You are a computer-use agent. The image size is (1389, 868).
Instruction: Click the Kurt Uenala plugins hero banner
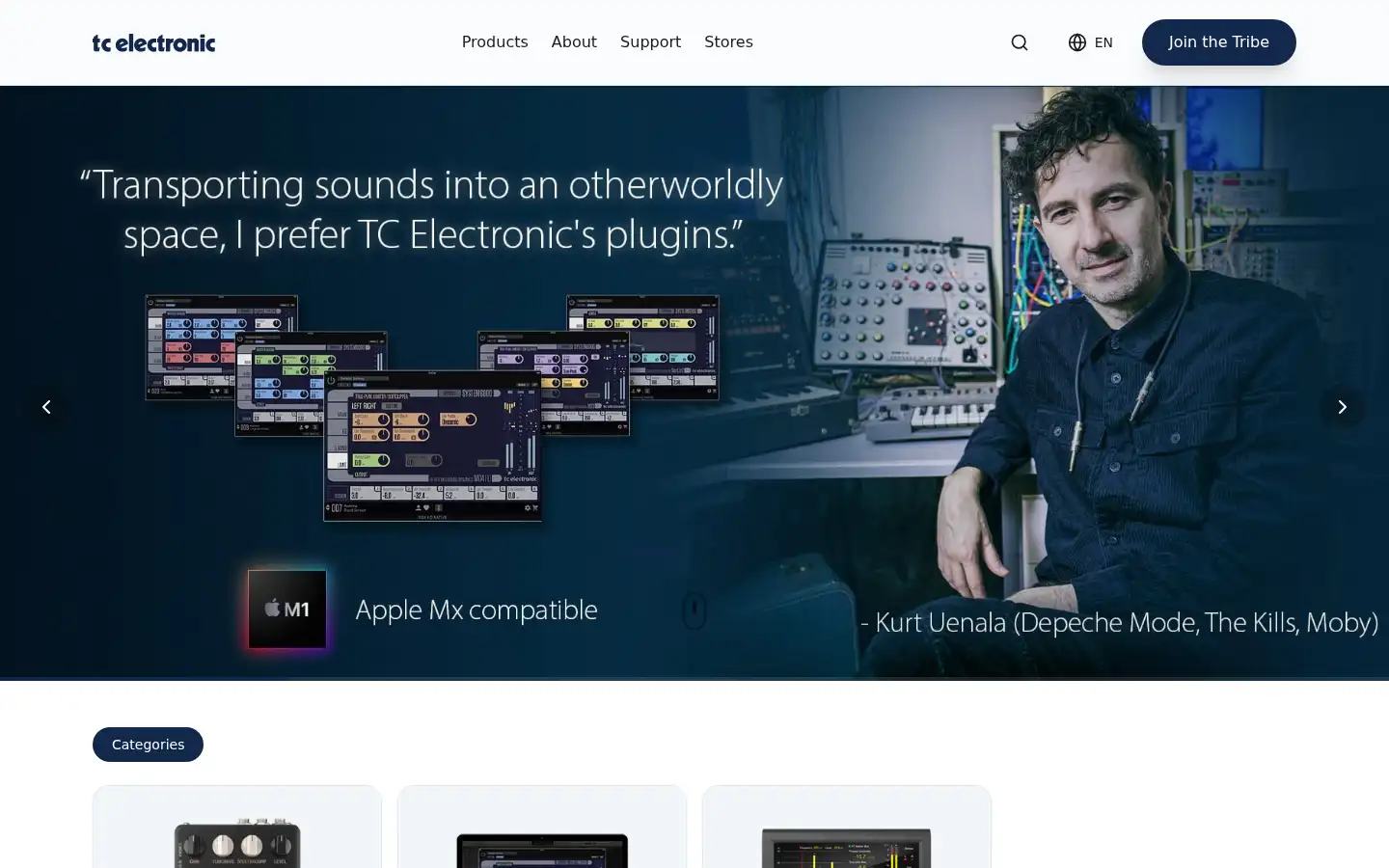coord(694,382)
